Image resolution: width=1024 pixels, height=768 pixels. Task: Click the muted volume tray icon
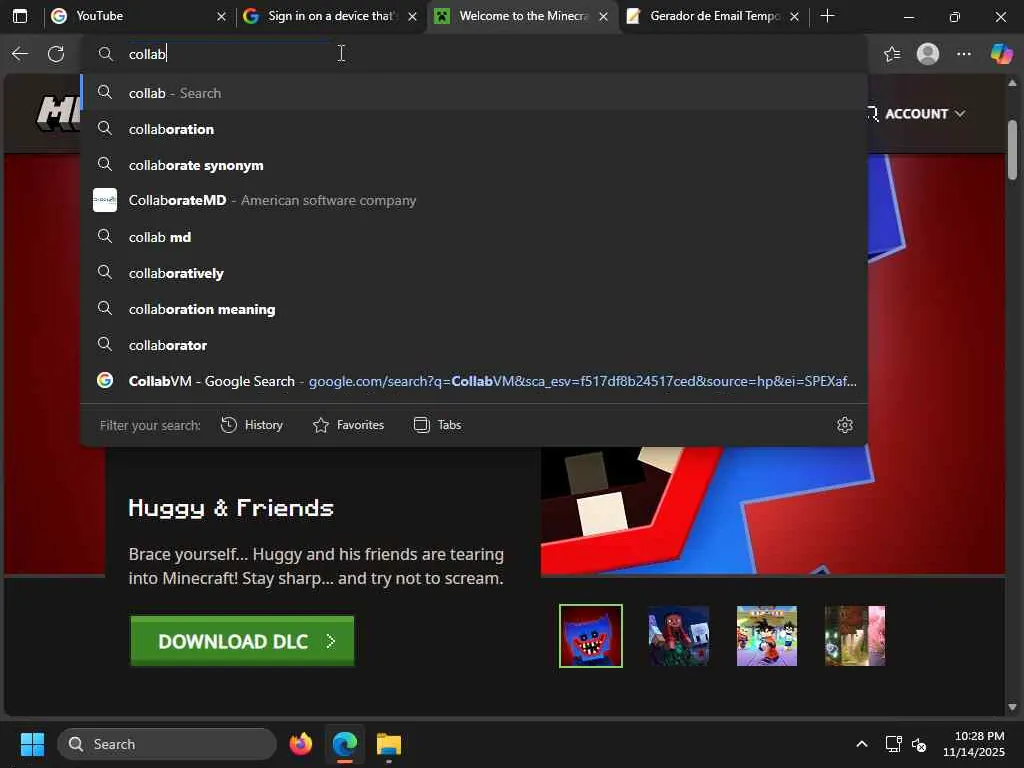point(919,744)
